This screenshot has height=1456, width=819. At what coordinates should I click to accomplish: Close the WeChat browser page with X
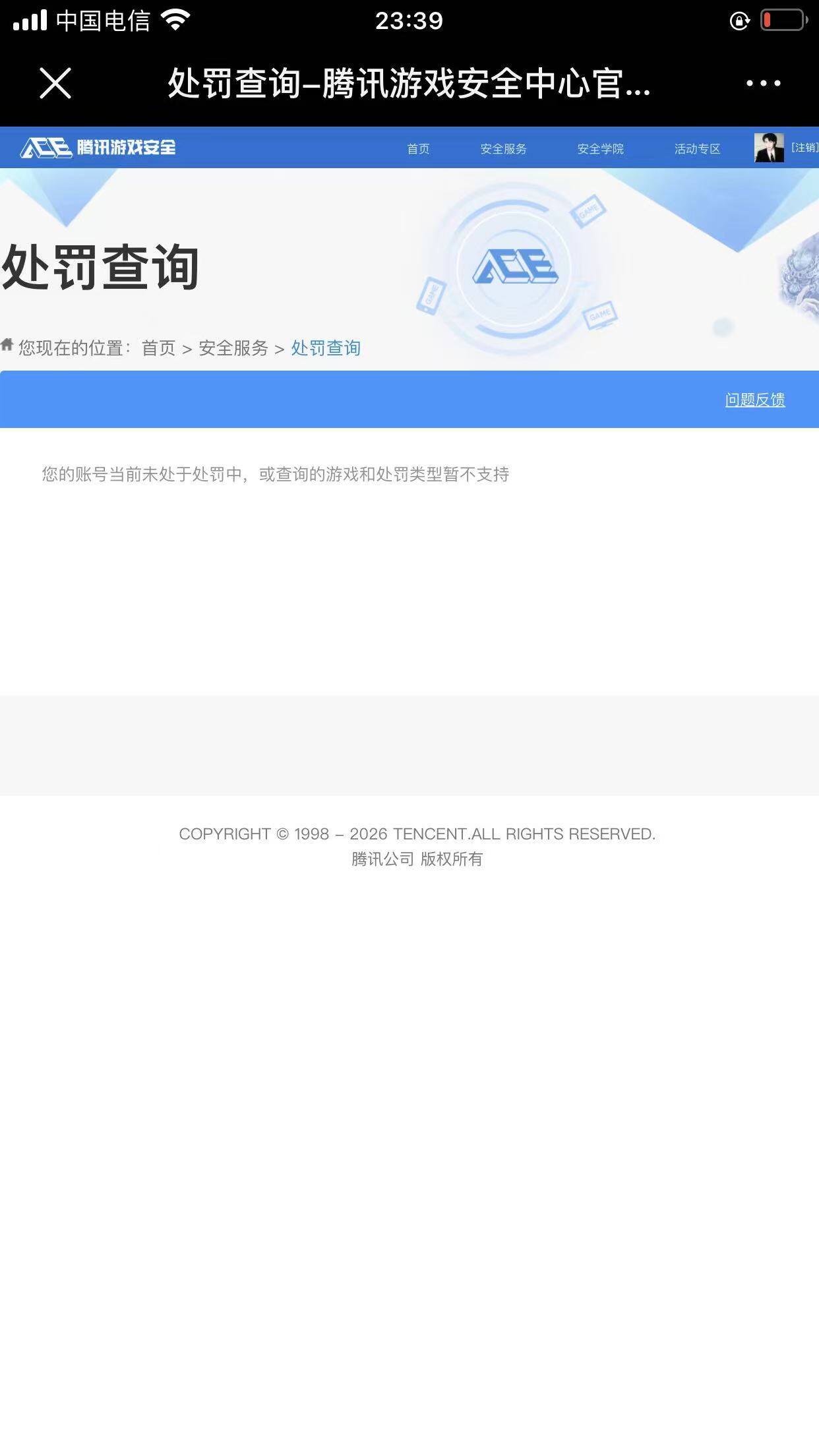coord(55,83)
